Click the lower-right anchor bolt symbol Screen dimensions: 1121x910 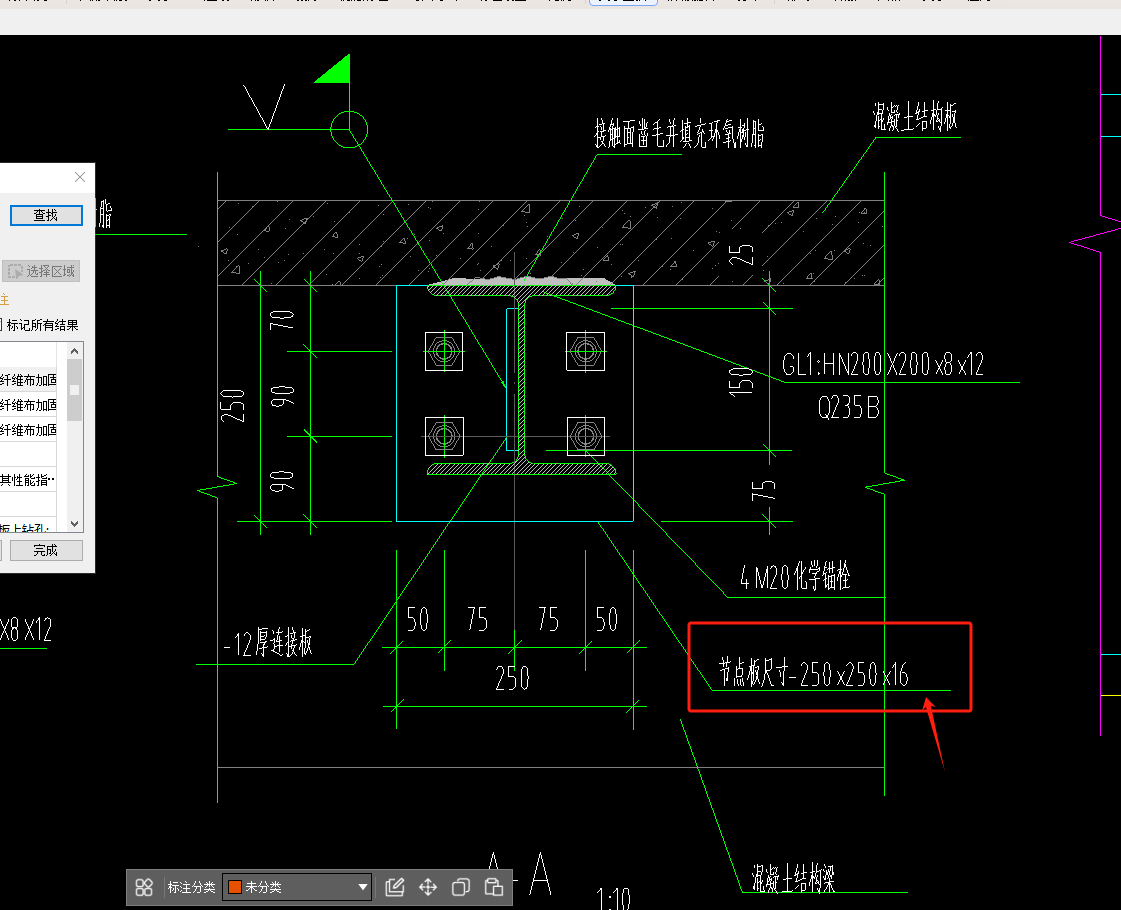point(586,436)
